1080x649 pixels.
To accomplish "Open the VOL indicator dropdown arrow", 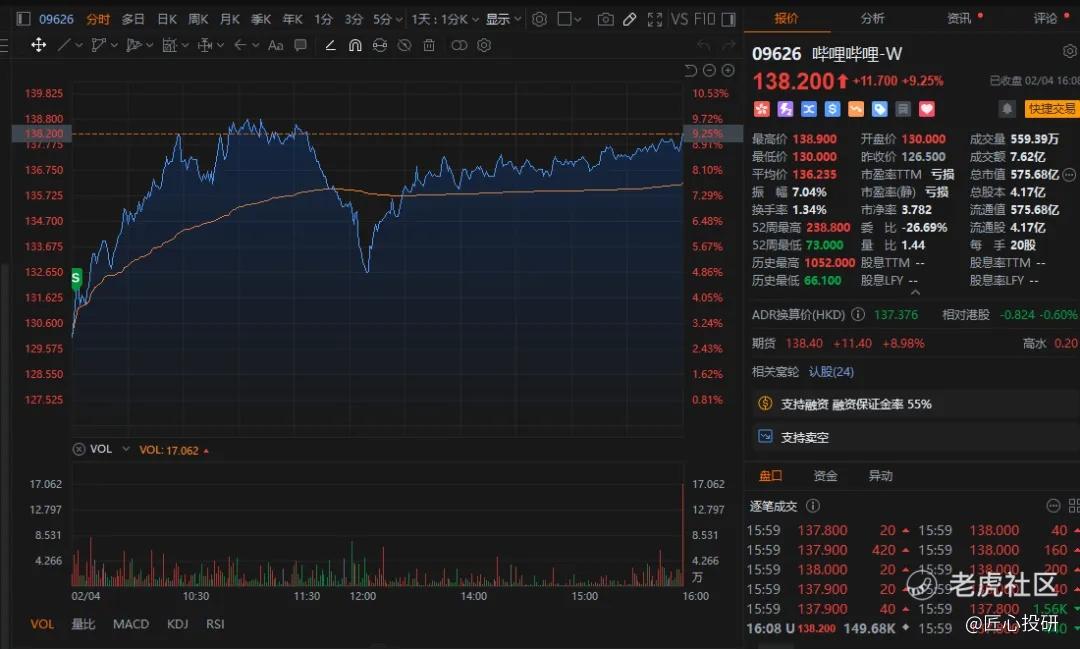I will point(126,449).
